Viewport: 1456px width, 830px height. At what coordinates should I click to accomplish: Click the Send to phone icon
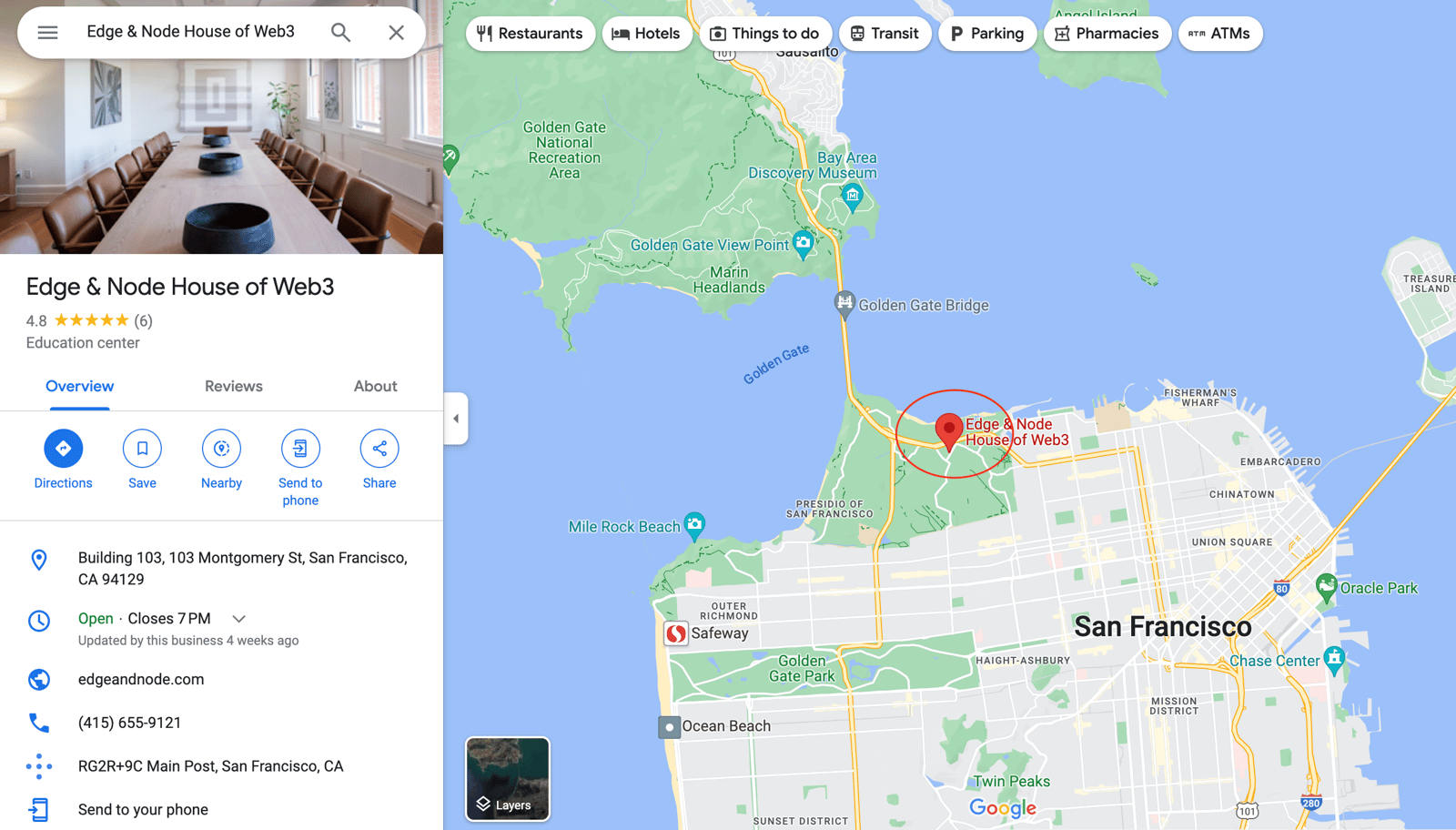pyautogui.click(x=300, y=449)
